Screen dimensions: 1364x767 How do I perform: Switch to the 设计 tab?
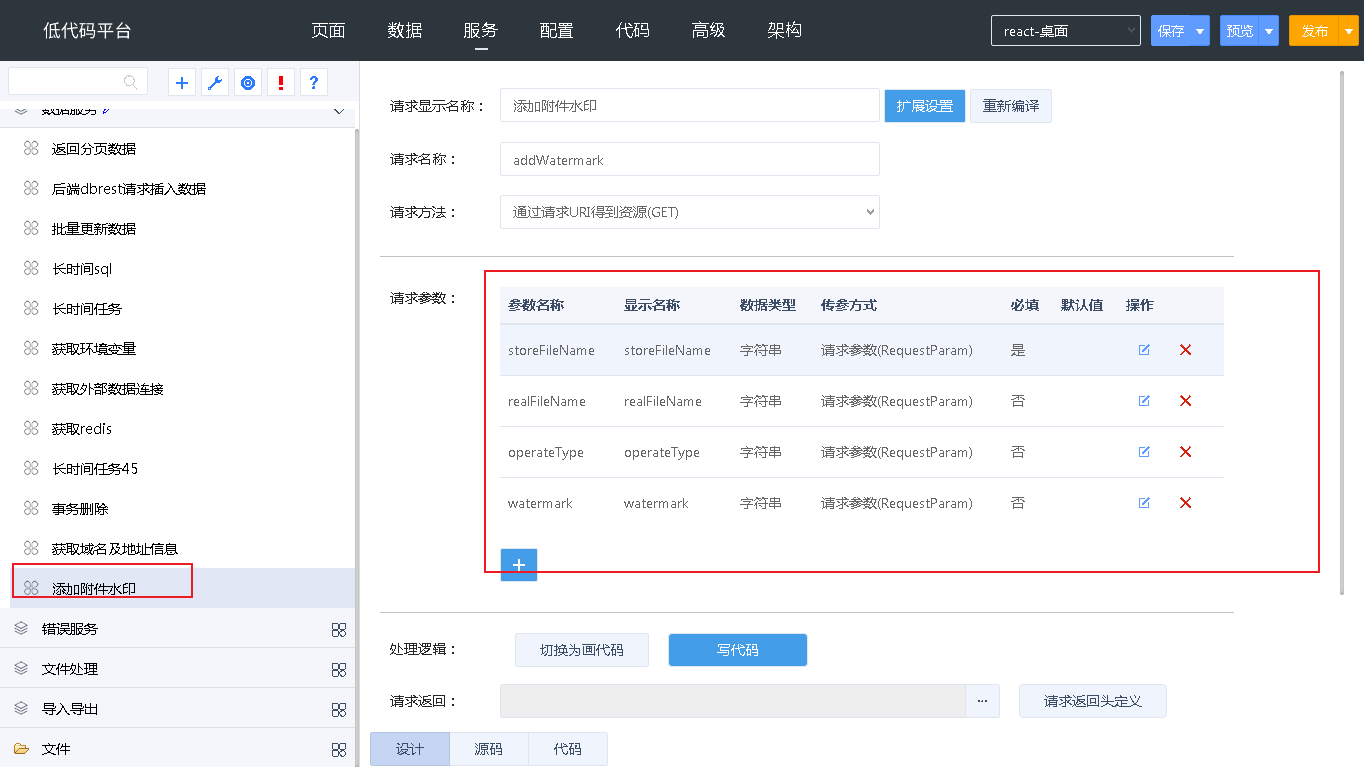pos(410,749)
